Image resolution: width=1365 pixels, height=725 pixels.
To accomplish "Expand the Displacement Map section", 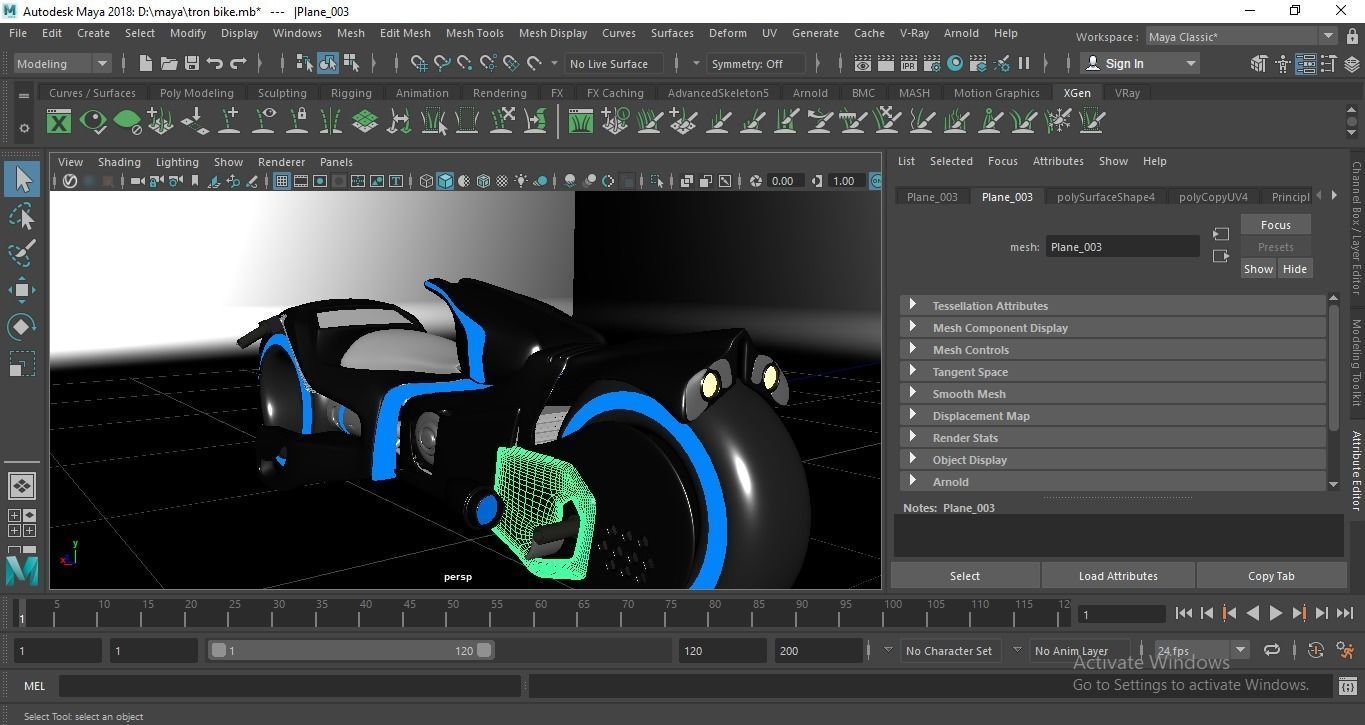I will click(x=1112, y=416).
